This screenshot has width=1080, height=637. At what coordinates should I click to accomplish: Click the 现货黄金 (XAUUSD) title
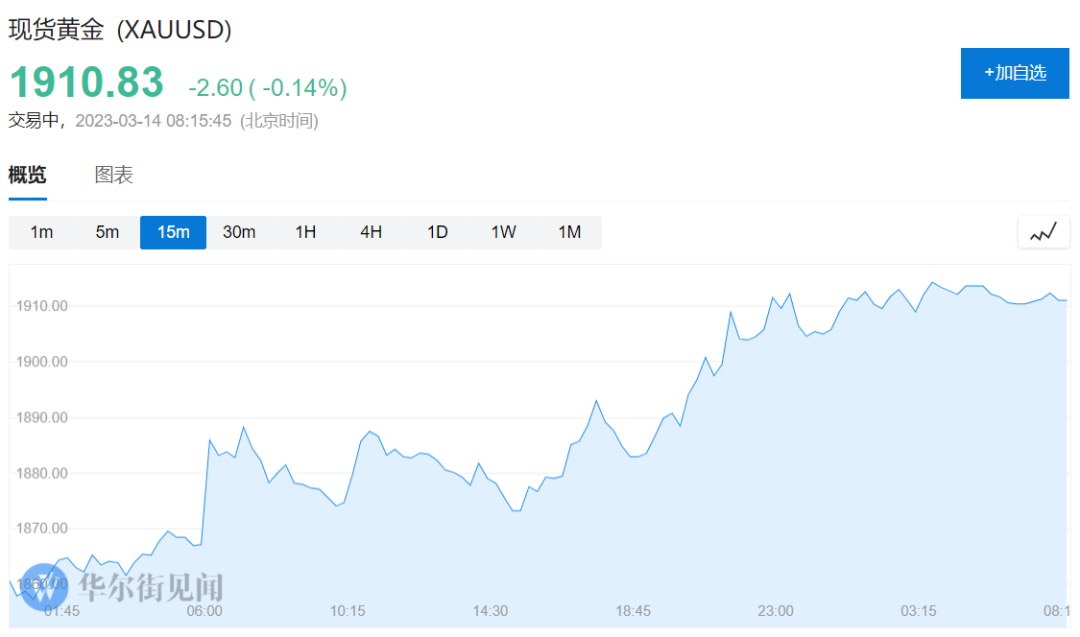(120, 30)
